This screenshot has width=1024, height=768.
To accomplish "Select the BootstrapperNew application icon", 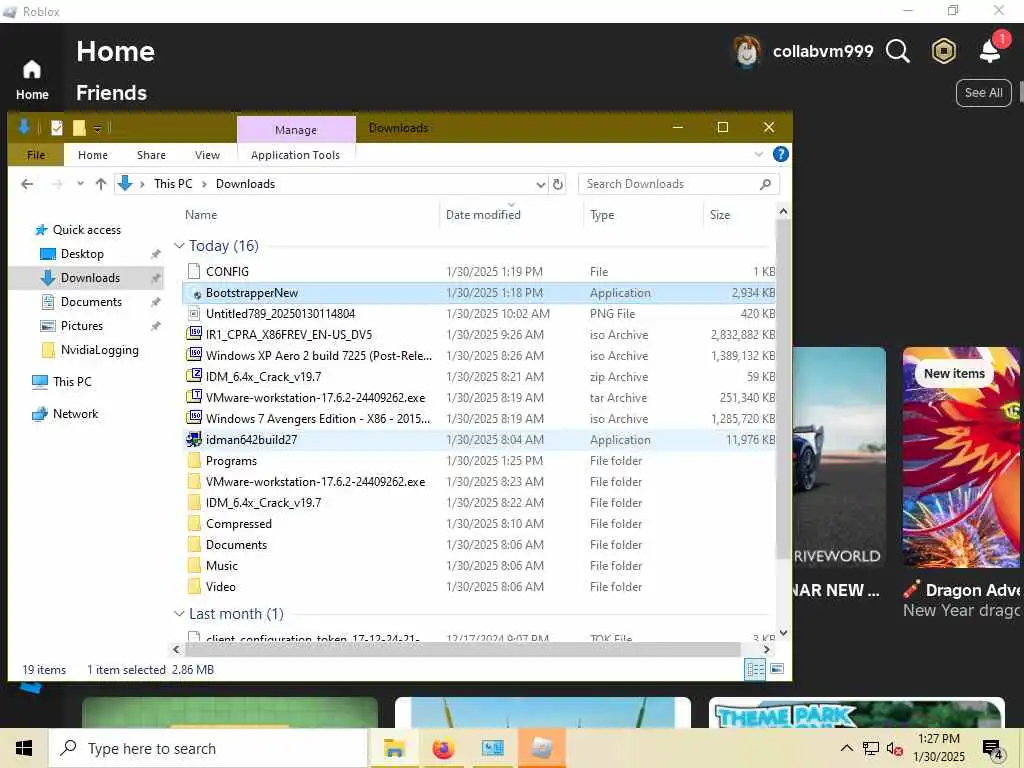I will point(194,293).
